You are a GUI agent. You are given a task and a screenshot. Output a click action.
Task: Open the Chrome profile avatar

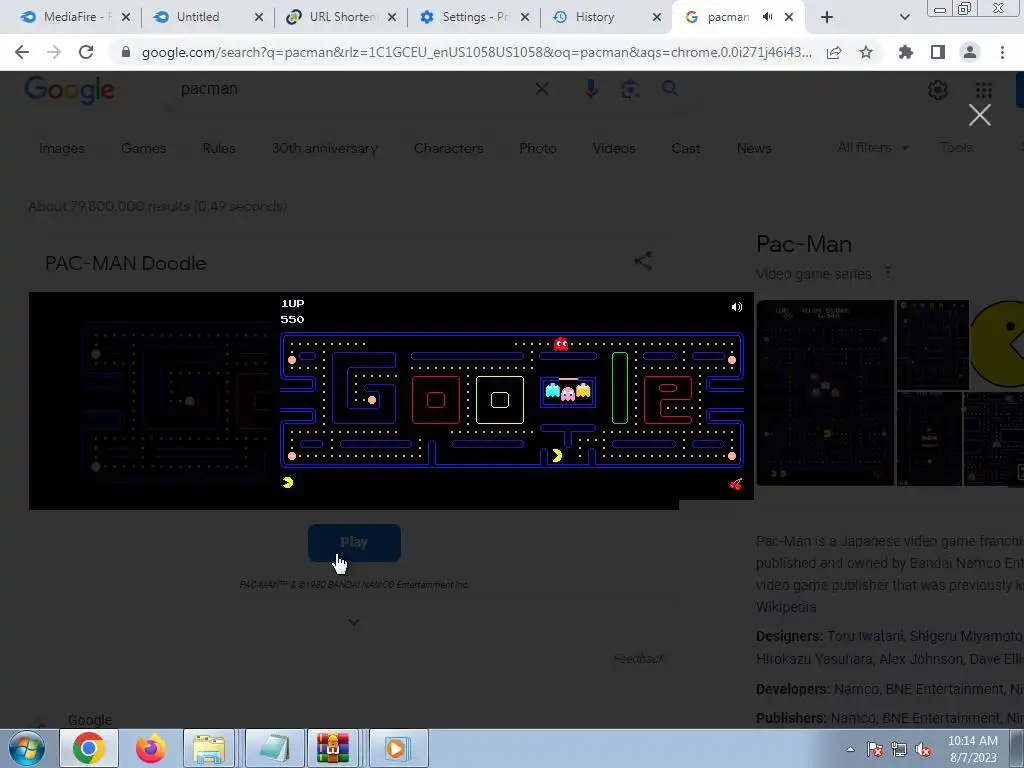coord(970,52)
